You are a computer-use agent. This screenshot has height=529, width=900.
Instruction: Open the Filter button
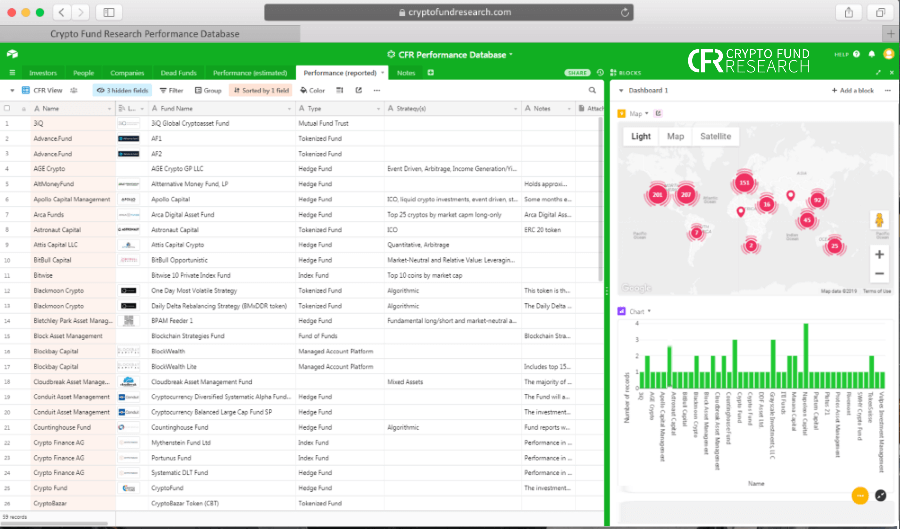click(x=172, y=90)
